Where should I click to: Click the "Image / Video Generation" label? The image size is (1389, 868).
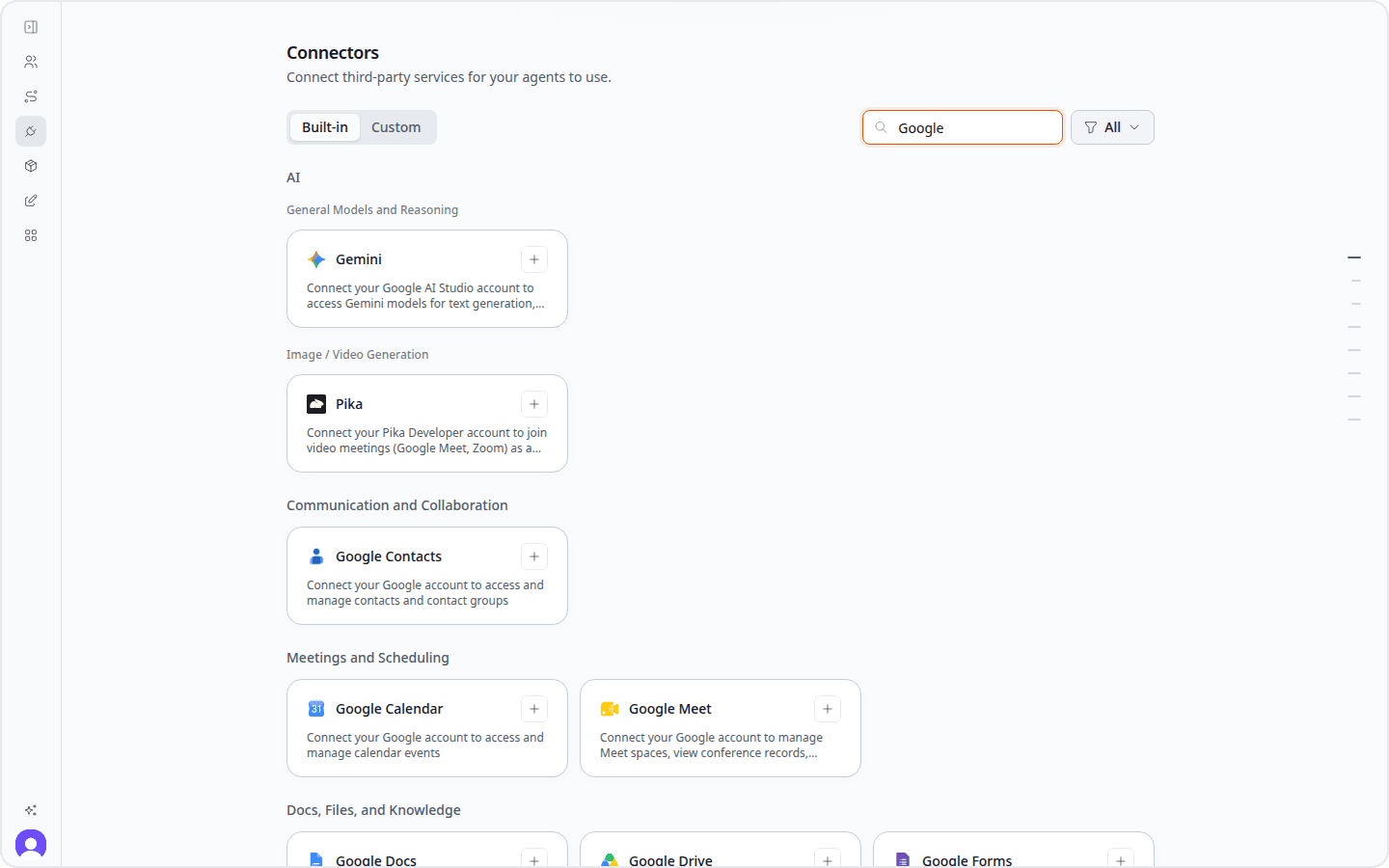[x=358, y=355]
